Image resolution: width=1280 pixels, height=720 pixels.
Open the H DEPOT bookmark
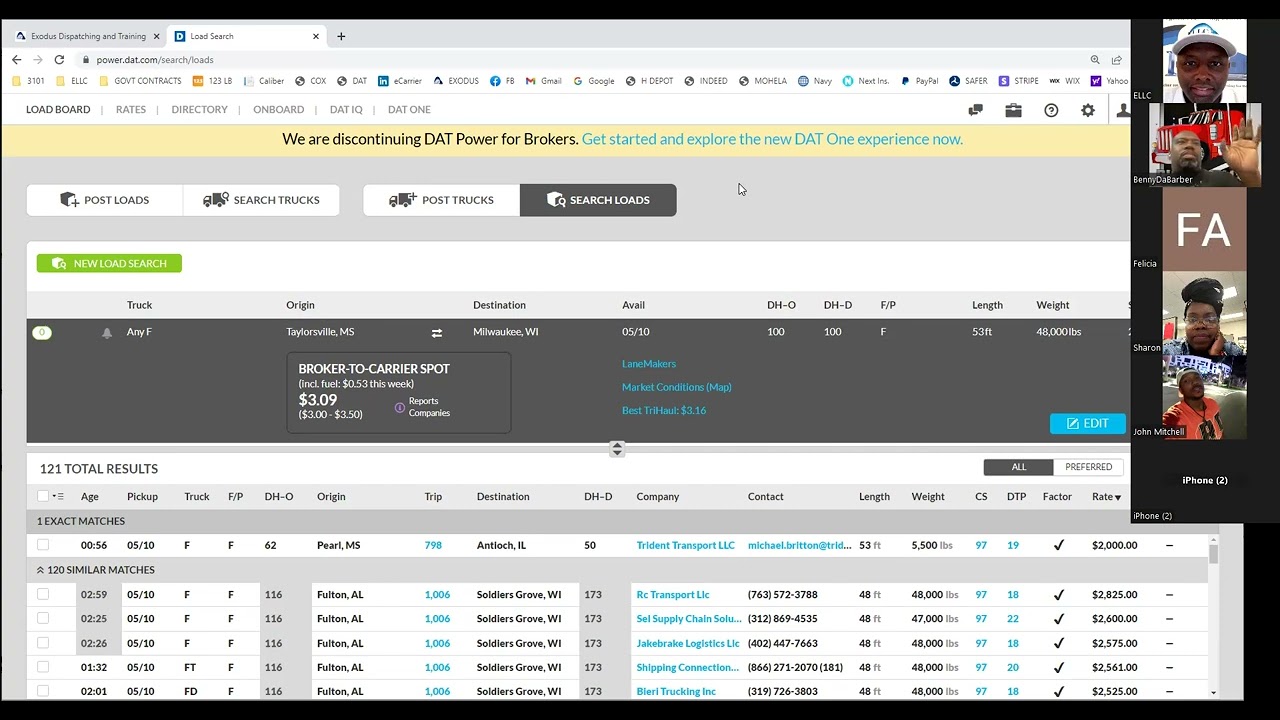[x=649, y=81]
